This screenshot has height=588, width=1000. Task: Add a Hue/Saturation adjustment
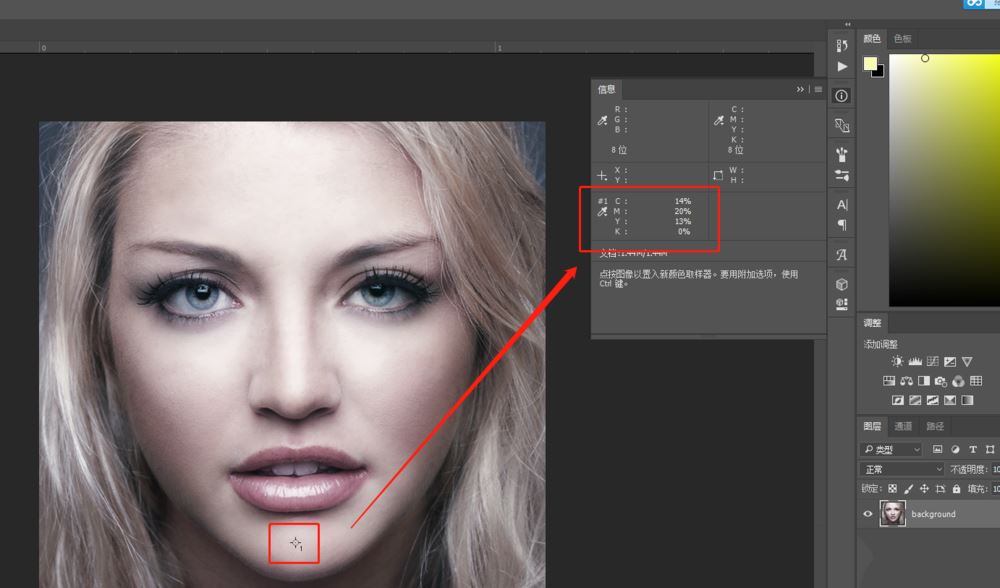[x=889, y=381]
